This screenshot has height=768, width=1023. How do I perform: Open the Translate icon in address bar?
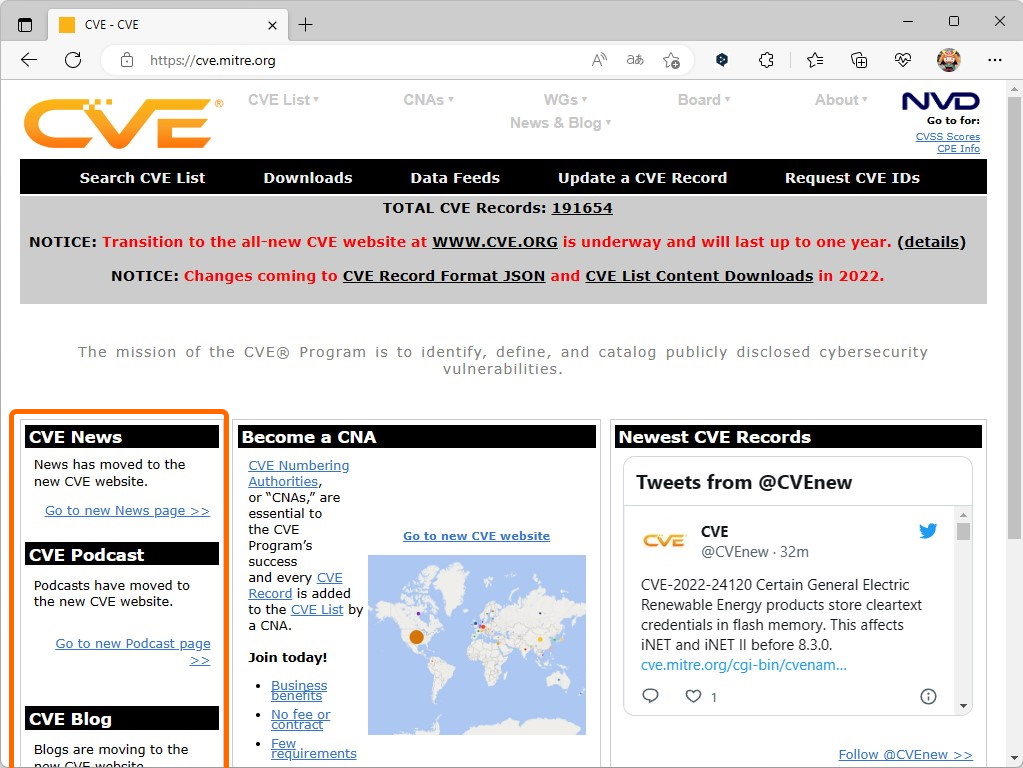click(x=635, y=60)
